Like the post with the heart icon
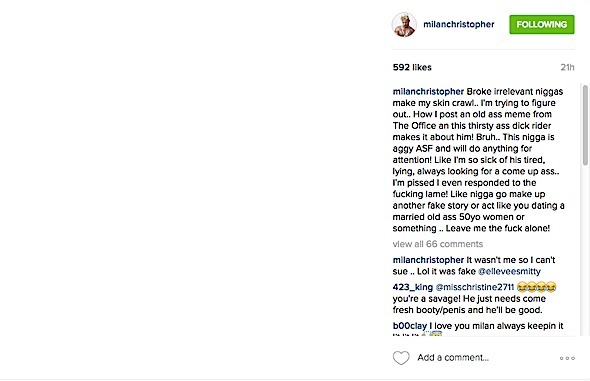The width and height of the screenshot is (590, 381). click(x=401, y=358)
